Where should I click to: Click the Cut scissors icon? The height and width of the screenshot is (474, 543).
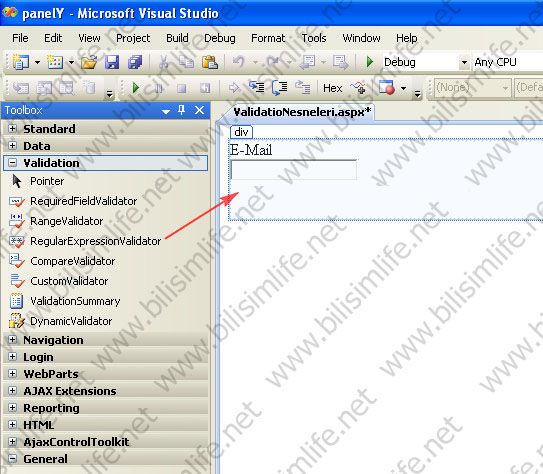[x=163, y=62]
